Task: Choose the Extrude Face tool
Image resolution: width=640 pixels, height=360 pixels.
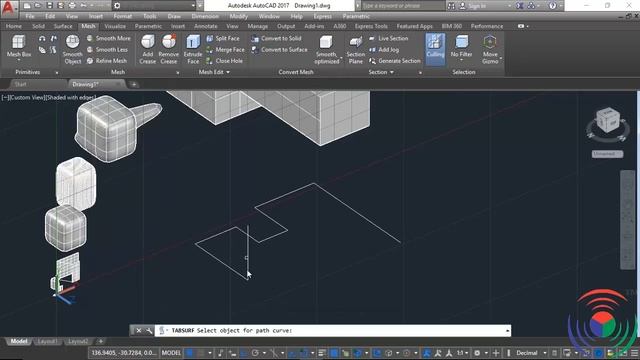Action: pos(193,49)
